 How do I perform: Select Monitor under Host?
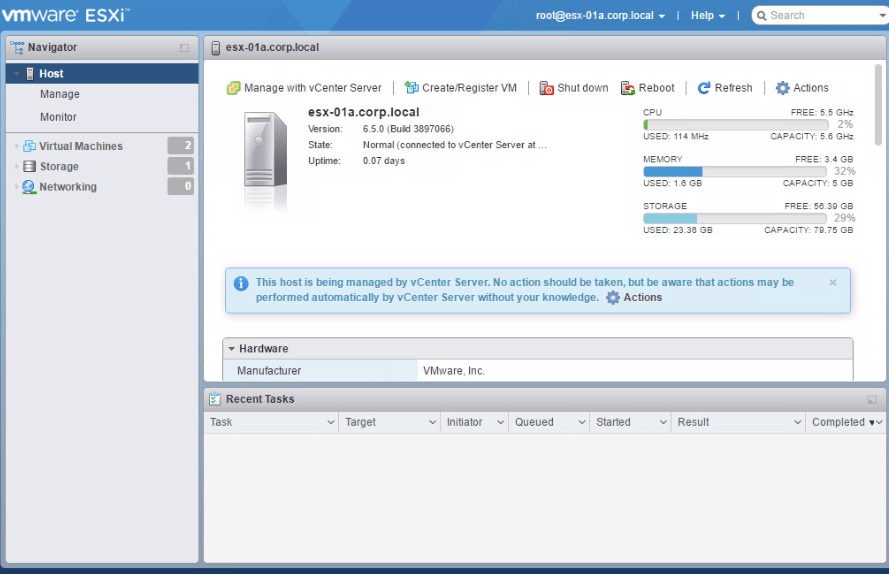(x=58, y=117)
